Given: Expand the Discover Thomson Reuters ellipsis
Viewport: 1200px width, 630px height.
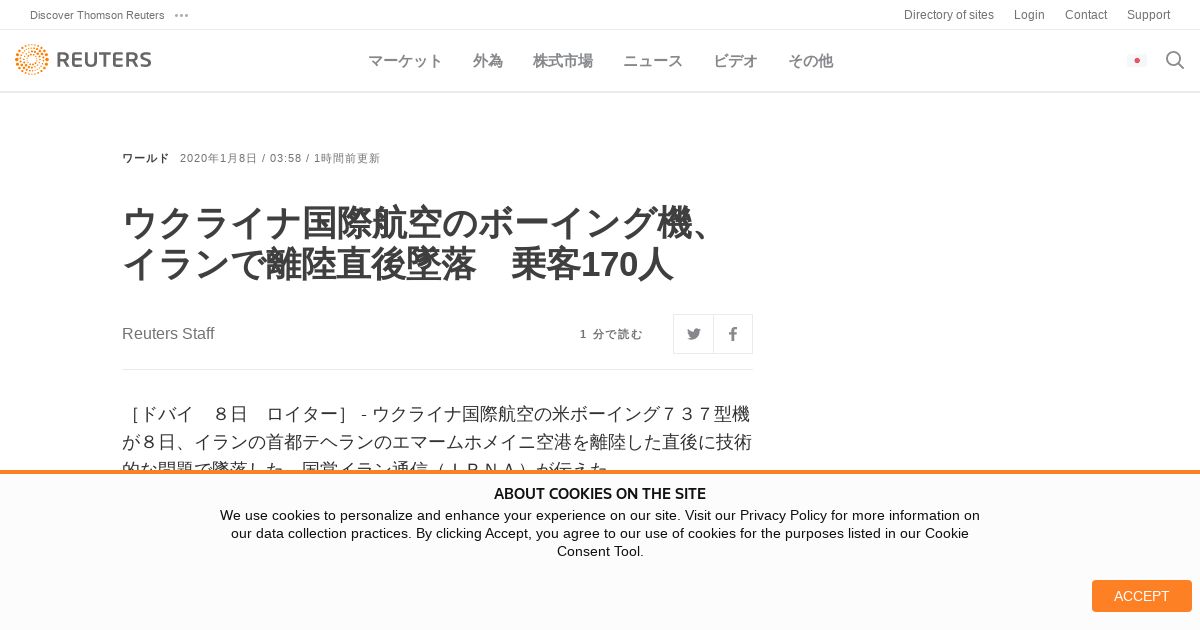Looking at the screenshot, I should pyautogui.click(x=181, y=15).
